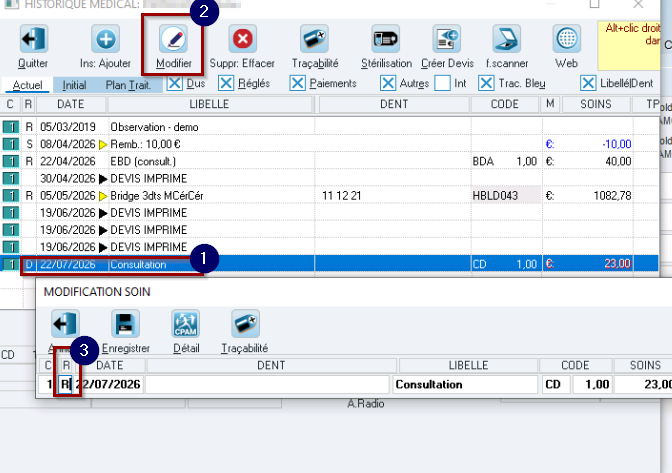Screen dimensions: 672x473
Task: Click the 1,00 coefficient field in Modification Soin
Action: click(592, 384)
